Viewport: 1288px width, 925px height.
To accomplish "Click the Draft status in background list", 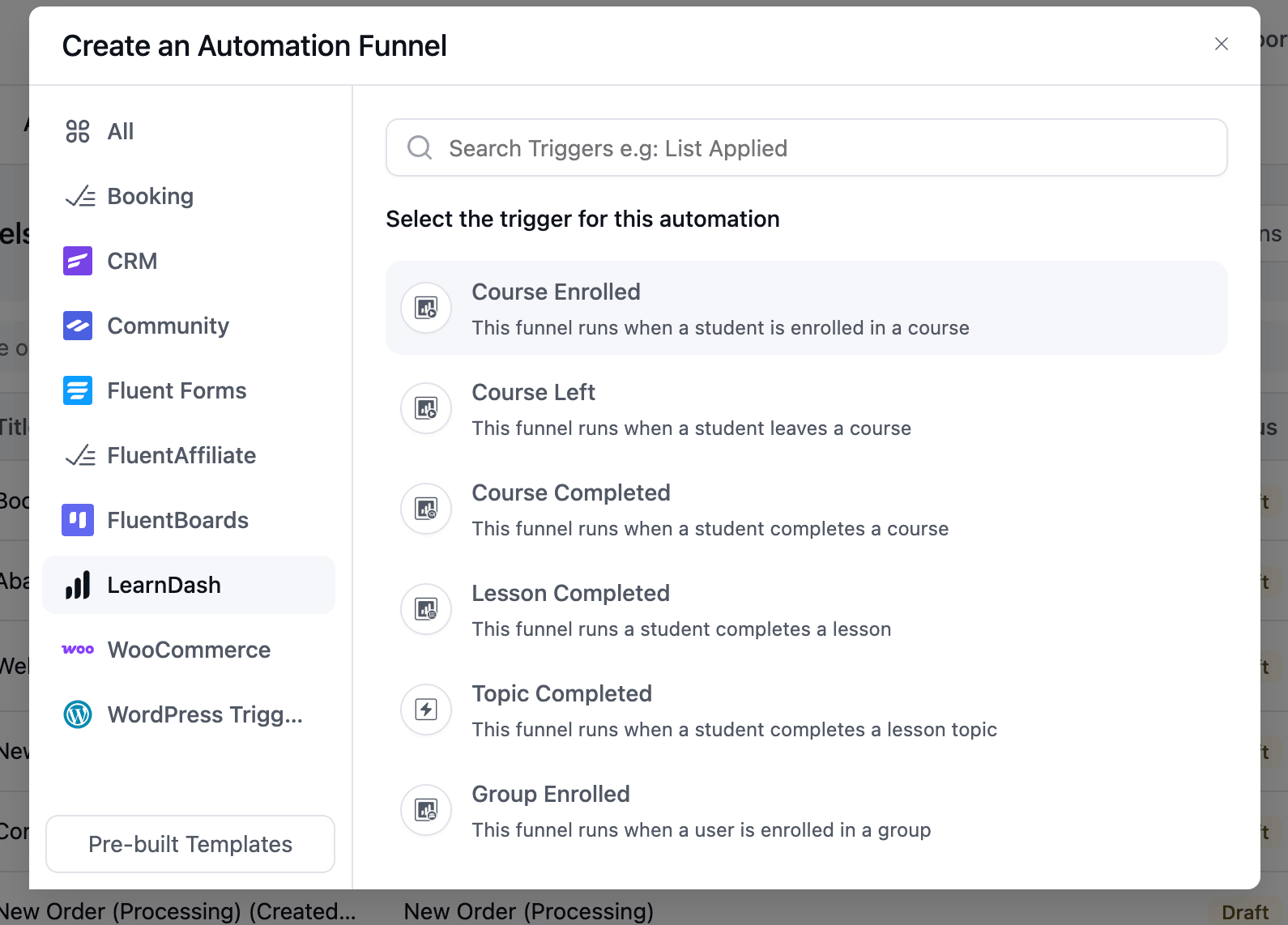I will (1244, 912).
